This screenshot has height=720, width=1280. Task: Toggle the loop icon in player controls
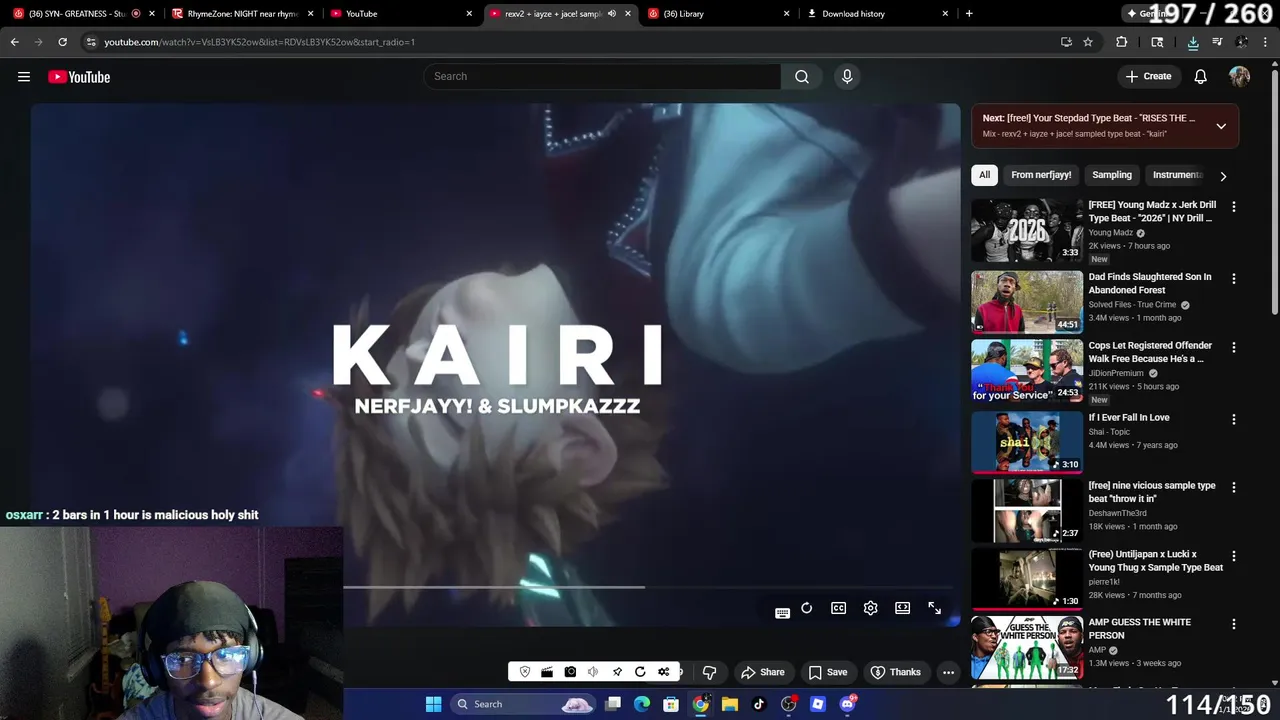[x=807, y=608]
